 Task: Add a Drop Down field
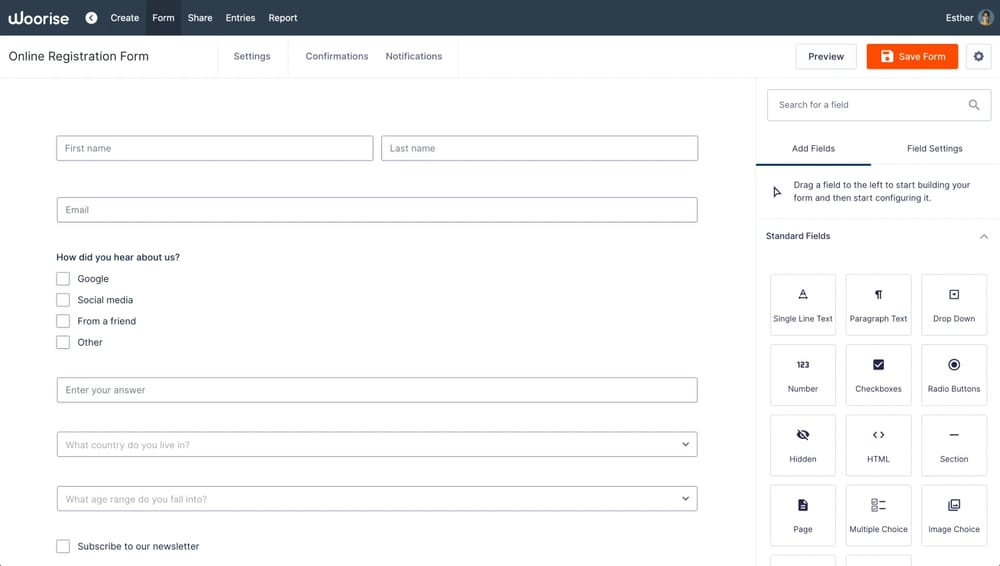[953, 304]
